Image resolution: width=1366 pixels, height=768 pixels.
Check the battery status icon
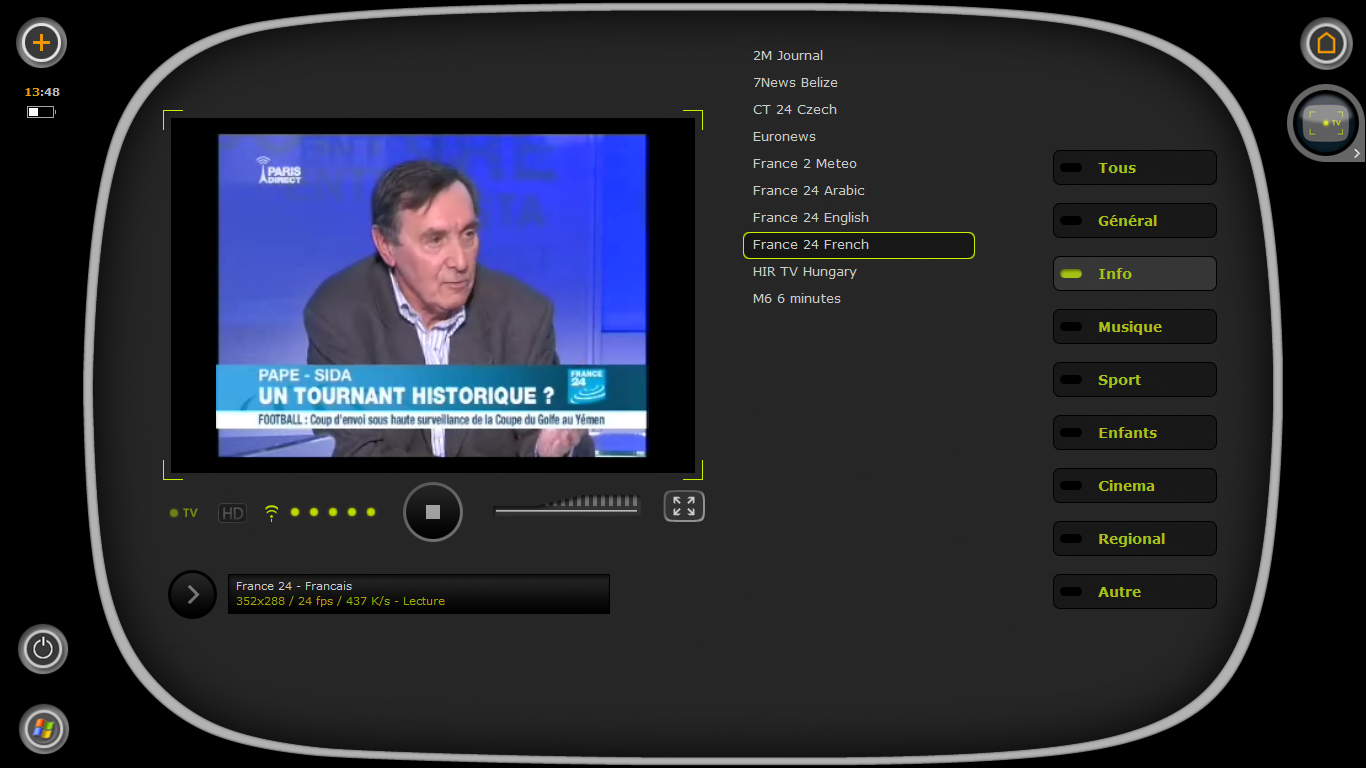(41, 112)
